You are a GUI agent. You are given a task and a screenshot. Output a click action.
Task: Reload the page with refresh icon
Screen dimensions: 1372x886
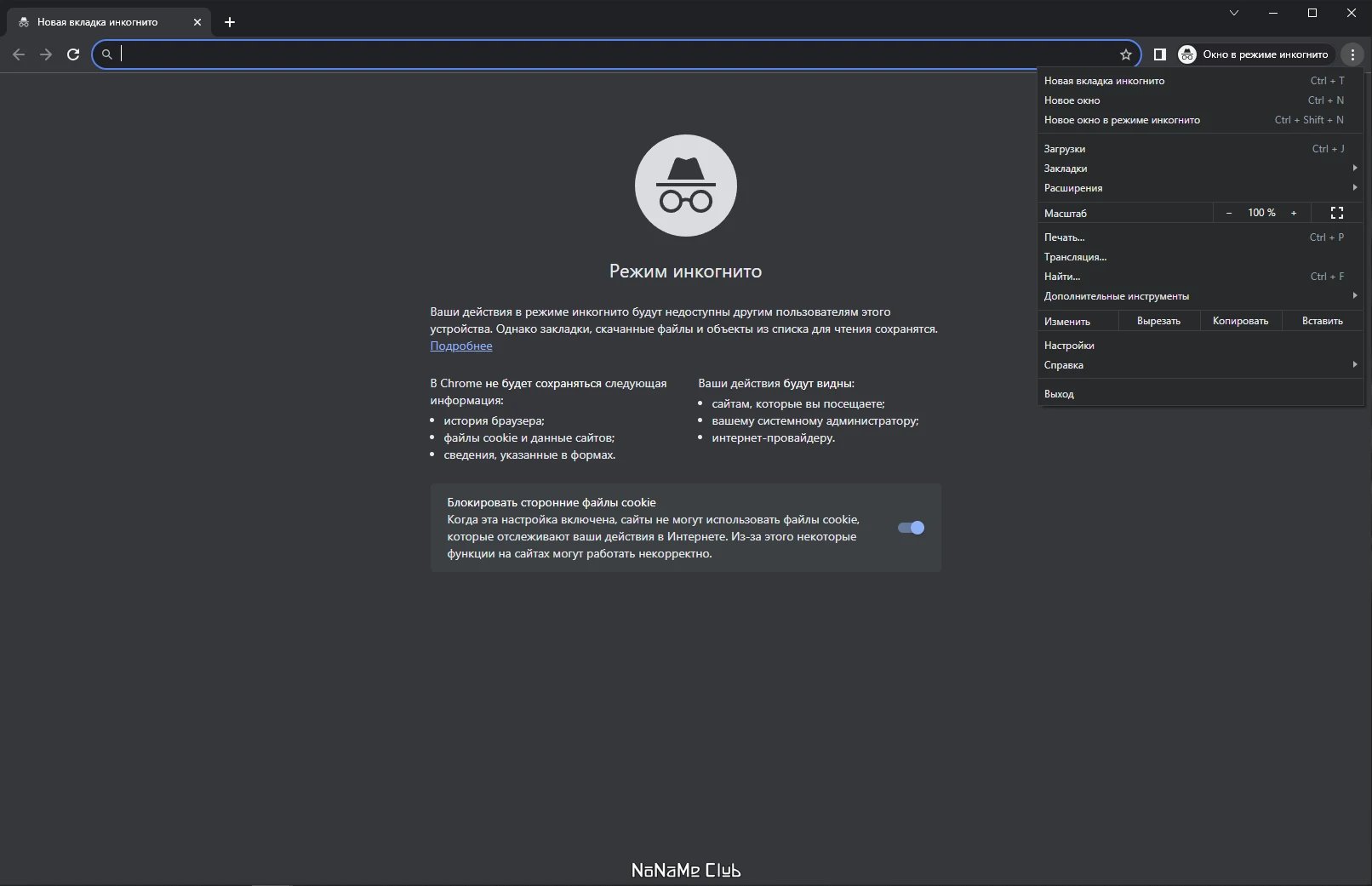point(73,54)
